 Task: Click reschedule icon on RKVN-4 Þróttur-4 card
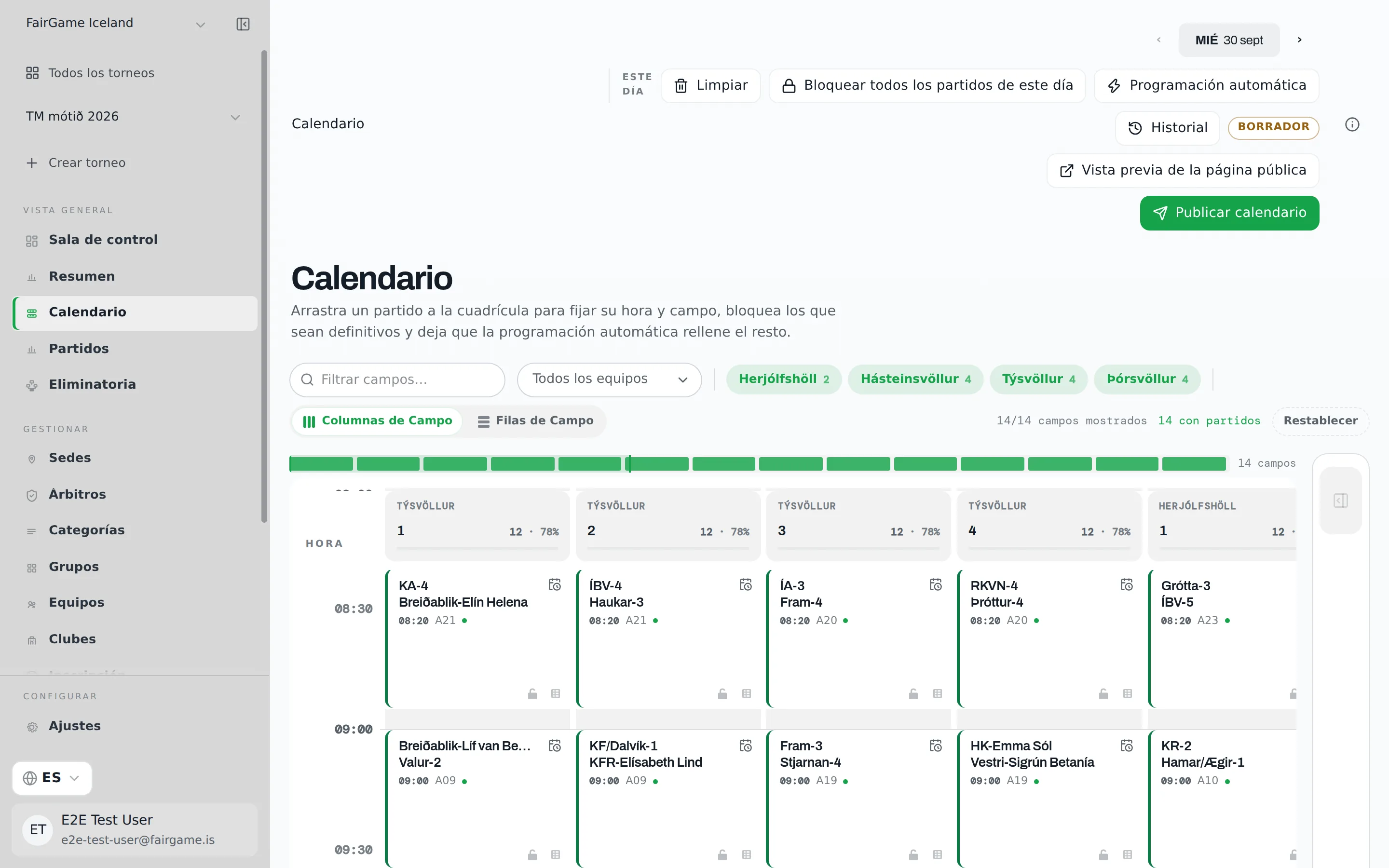tap(1127, 585)
